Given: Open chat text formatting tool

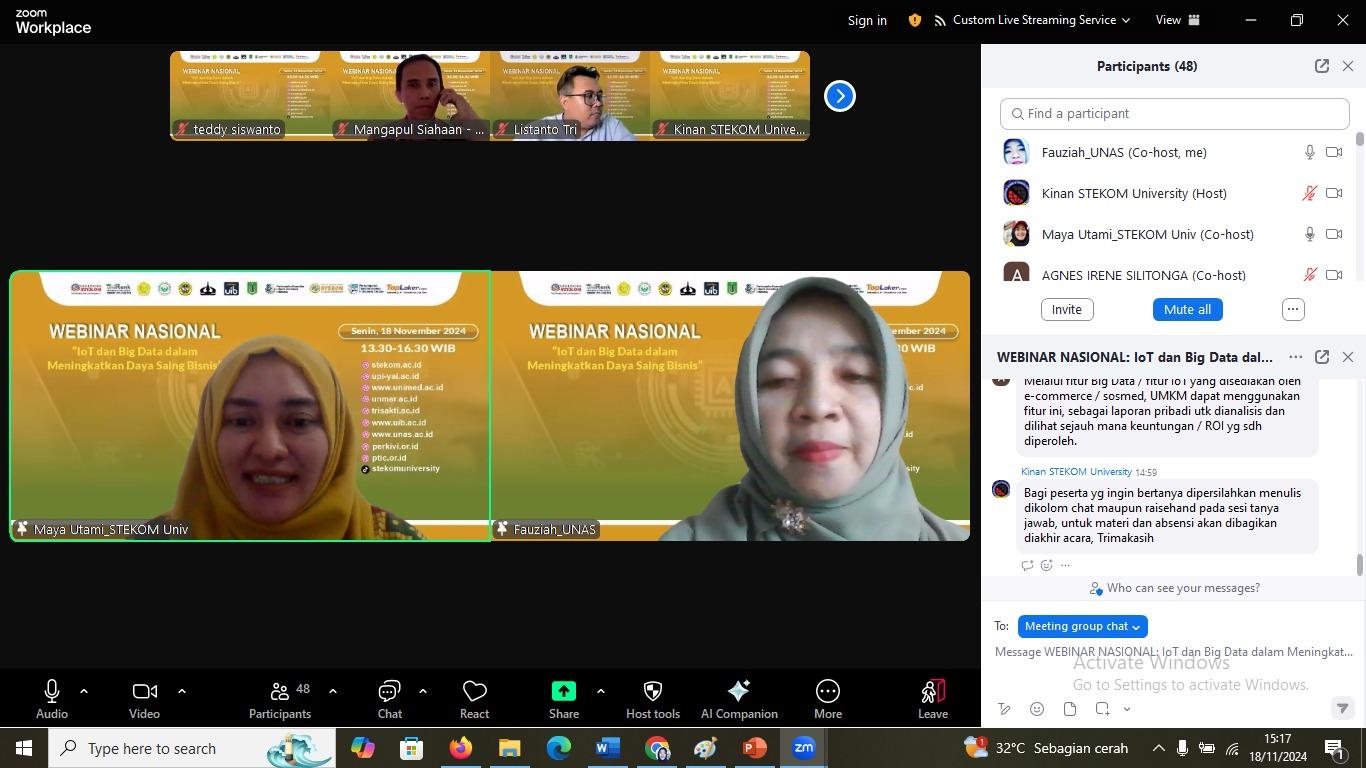Looking at the screenshot, I should [x=1004, y=709].
